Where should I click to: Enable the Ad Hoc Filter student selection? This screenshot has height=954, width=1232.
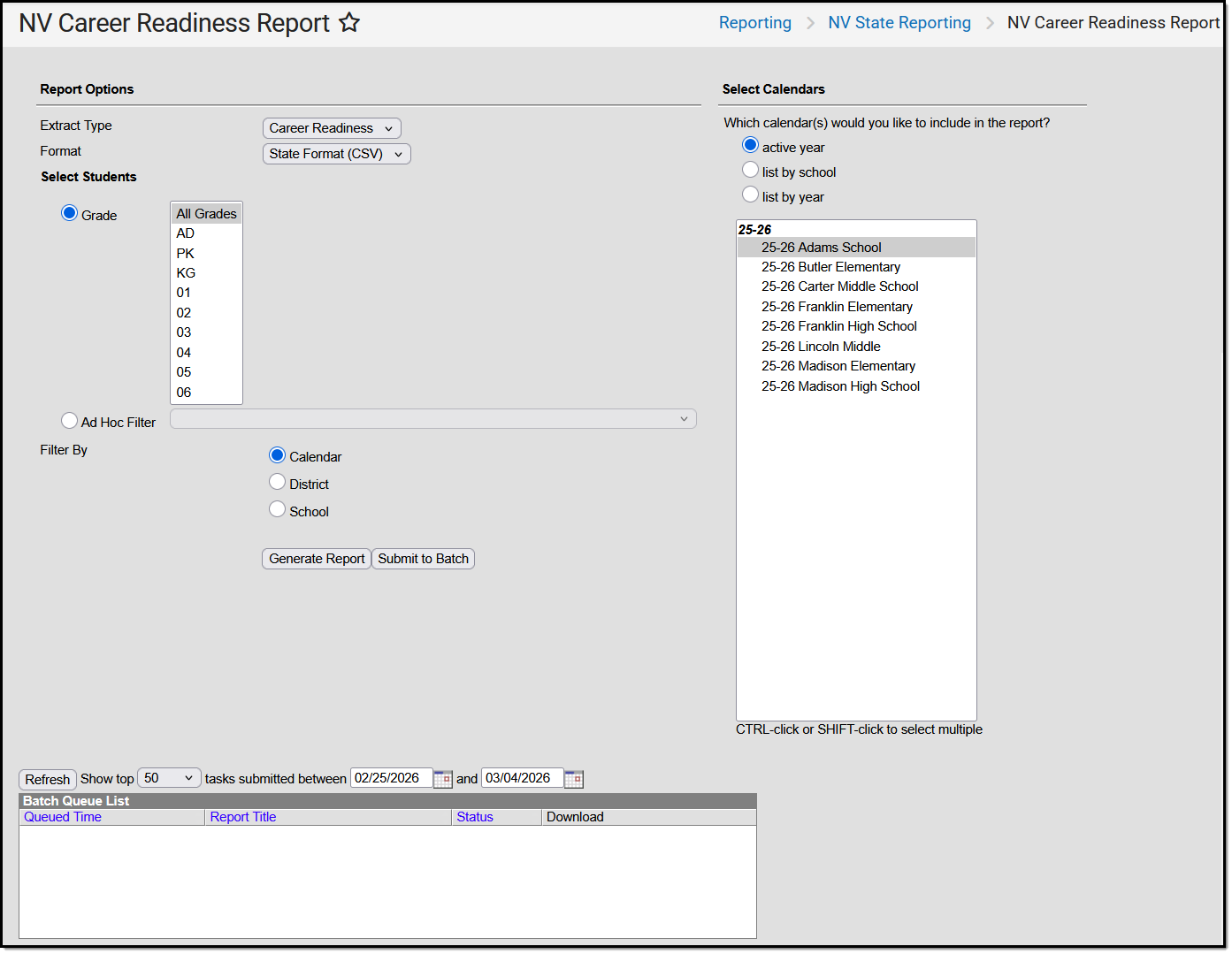click(x=69, y=420)
